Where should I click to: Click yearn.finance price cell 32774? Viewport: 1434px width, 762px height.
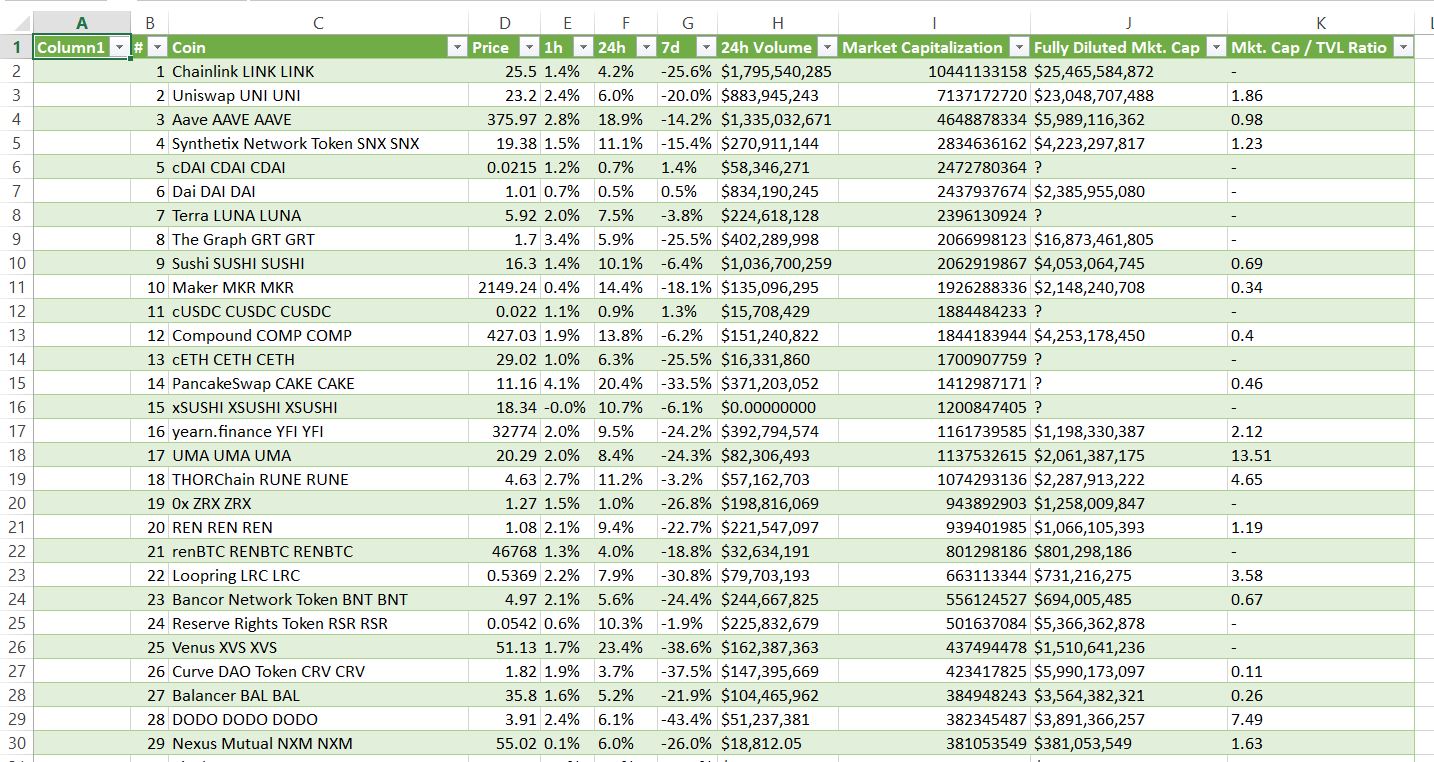coord(505,431)
